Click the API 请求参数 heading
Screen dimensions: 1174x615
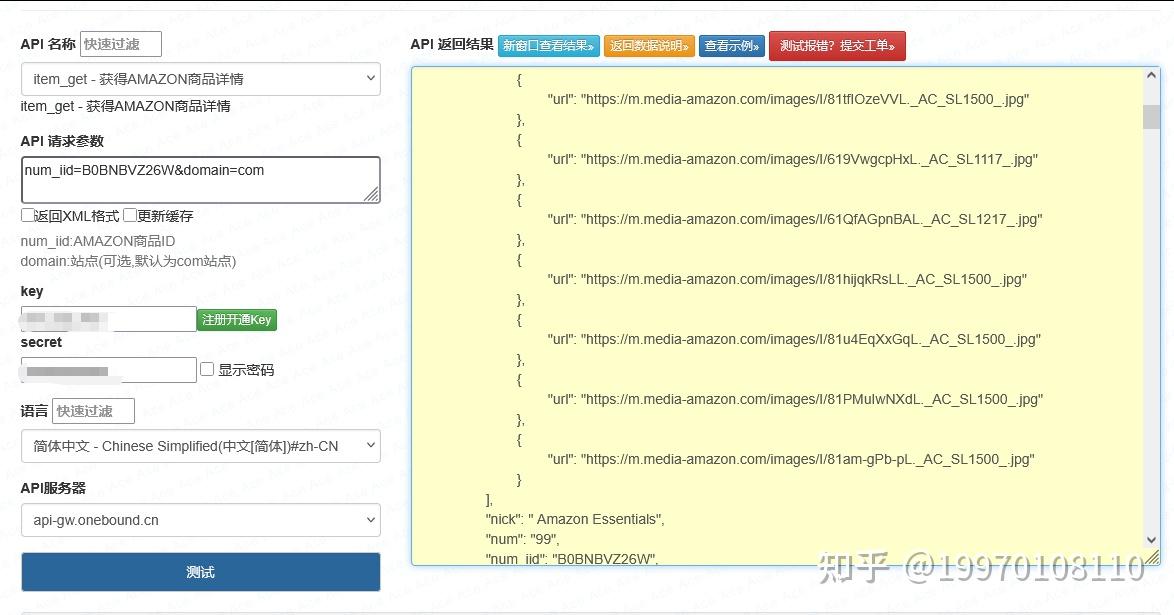[62, 141]
